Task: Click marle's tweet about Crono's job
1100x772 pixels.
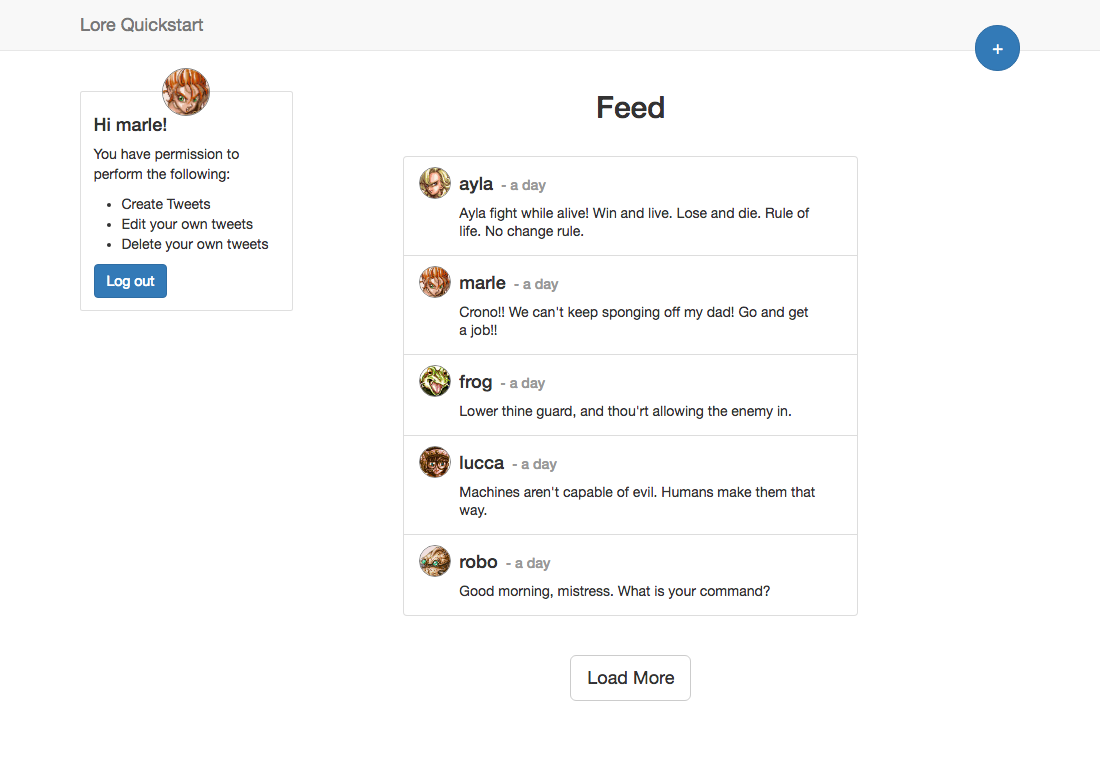Action: click(x=633, y=321)
